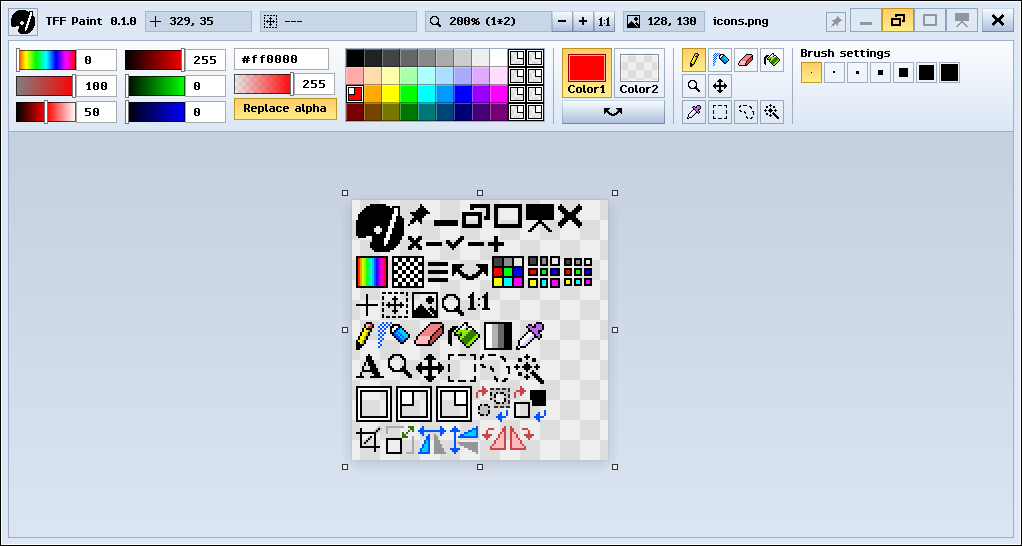
Task: Swap Color1 and Color2 with arrow button
Action: point(613,112)
